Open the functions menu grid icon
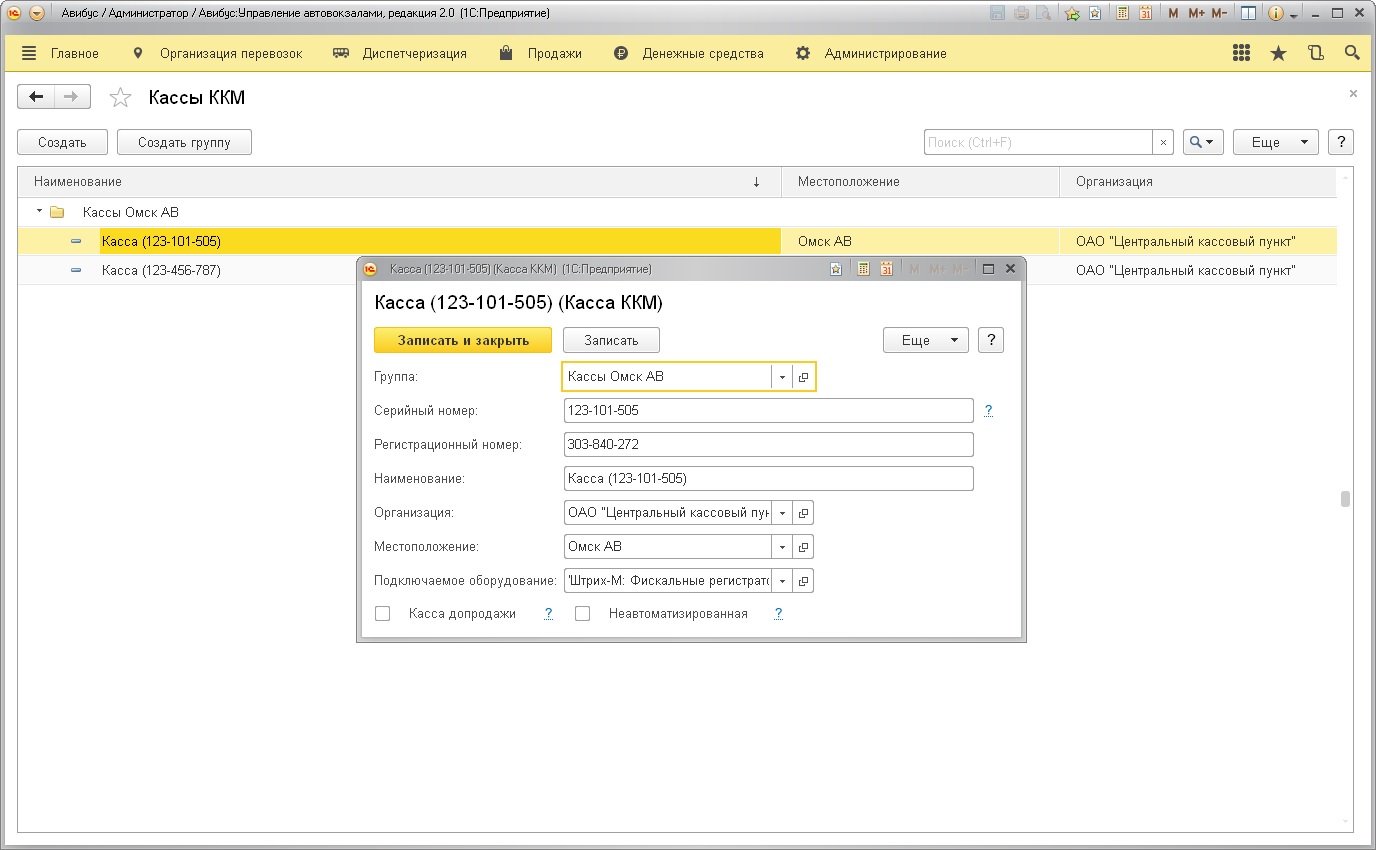Viewport: 1376px width, 850px height. [x=1241, y=54]
